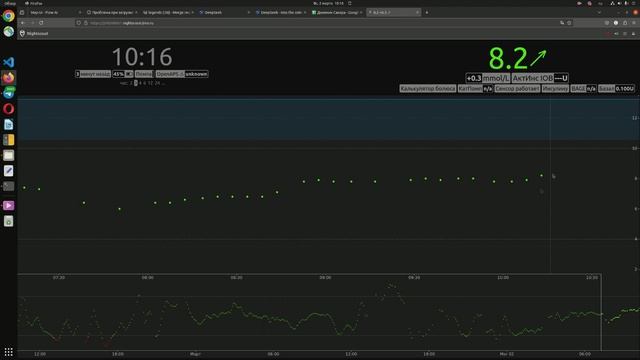Switch to the 'Дневник Сахара' Google tab
The width and height of the screenshot is (640, 360).
click(x=336, y=12)
